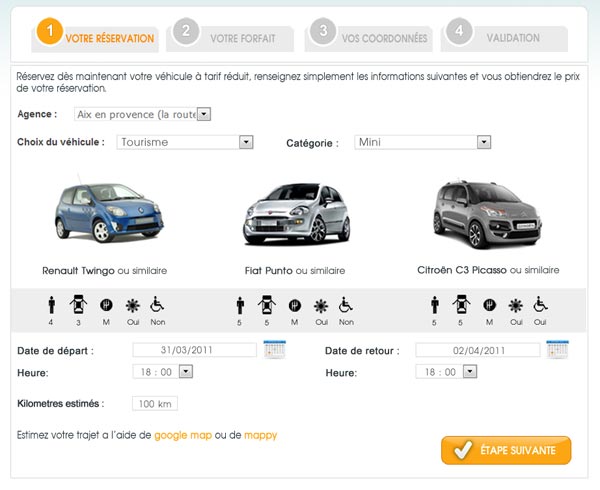Open the Date de départ calendar icon
600x490 pixels.
pyautogui.click(x=275, y=349)
